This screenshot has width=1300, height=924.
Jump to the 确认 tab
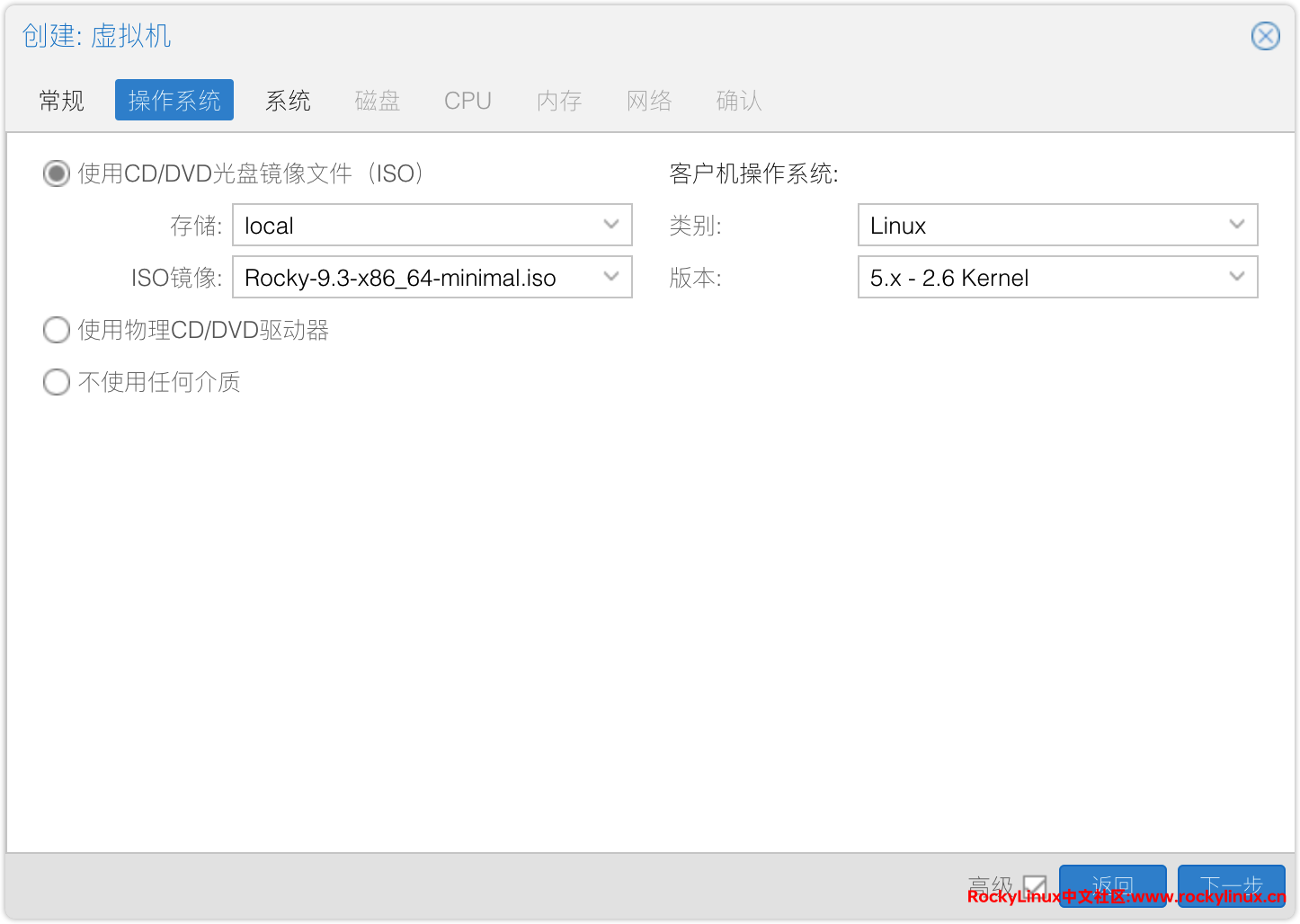[x=739, y=101]
